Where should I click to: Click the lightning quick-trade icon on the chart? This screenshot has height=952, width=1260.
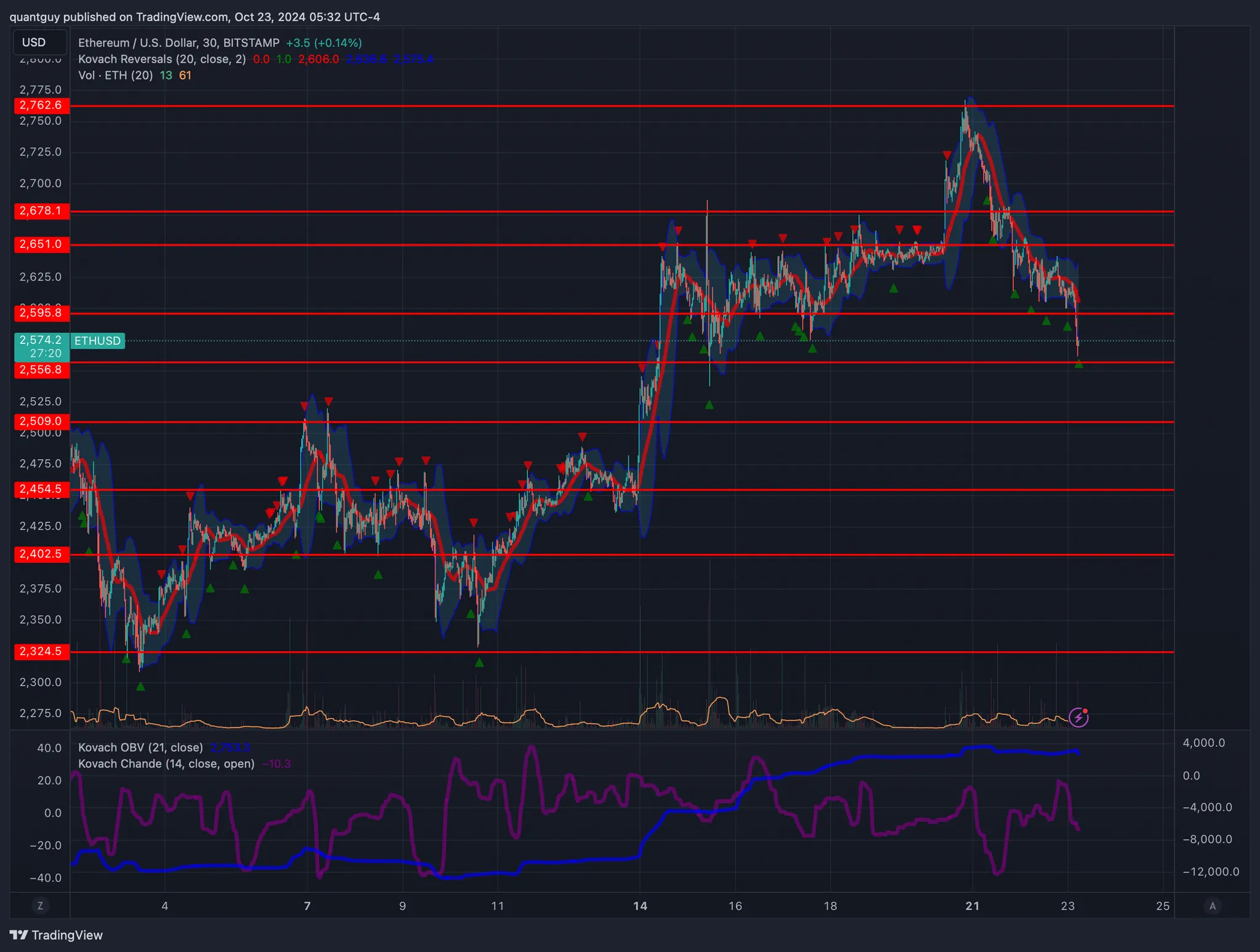pos(1079,716)
